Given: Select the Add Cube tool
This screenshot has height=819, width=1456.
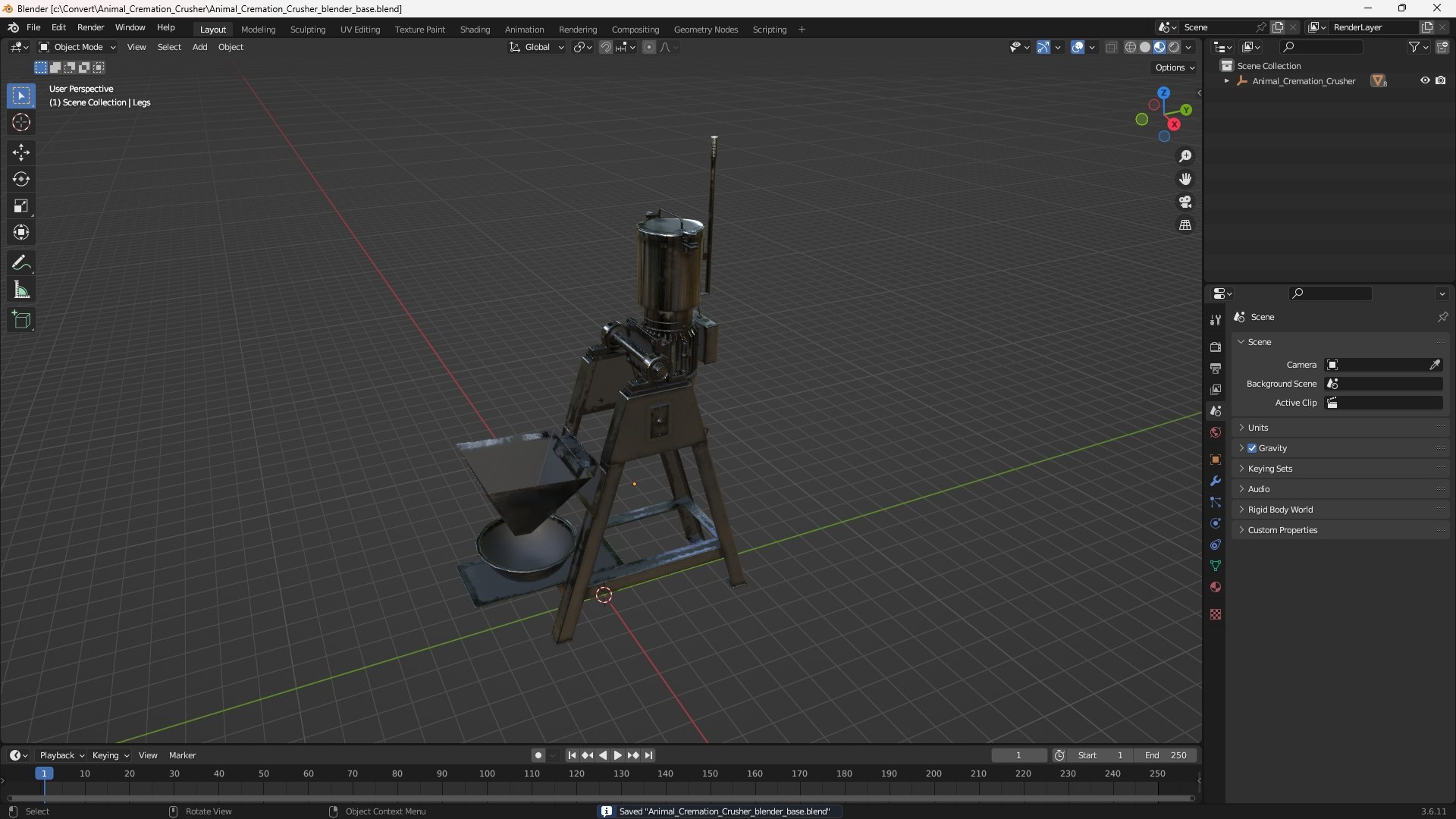Looking at the screenshot, I should point(20,320).
